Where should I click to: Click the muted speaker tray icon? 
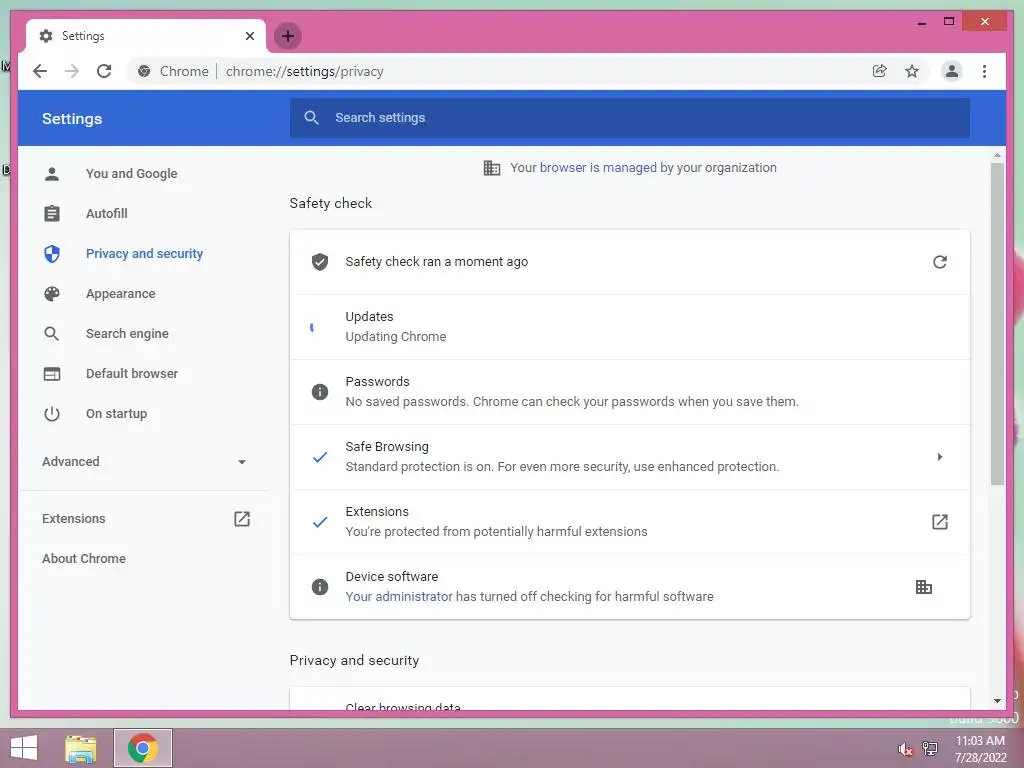point(904,749)
